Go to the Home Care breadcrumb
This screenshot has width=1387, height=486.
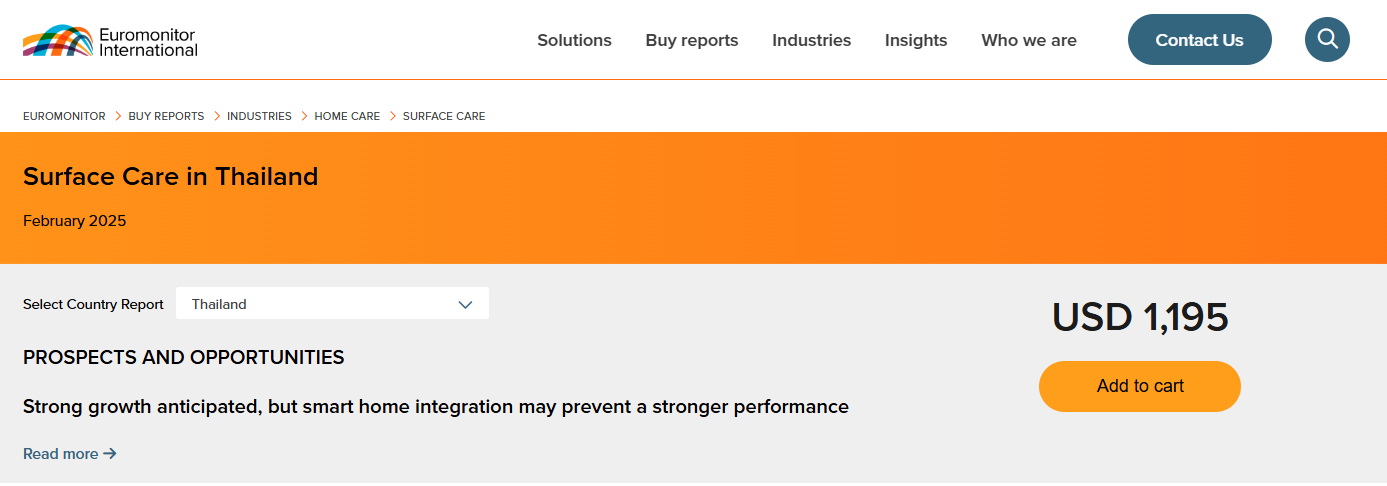pyautogui.click(x=347, y=116)
